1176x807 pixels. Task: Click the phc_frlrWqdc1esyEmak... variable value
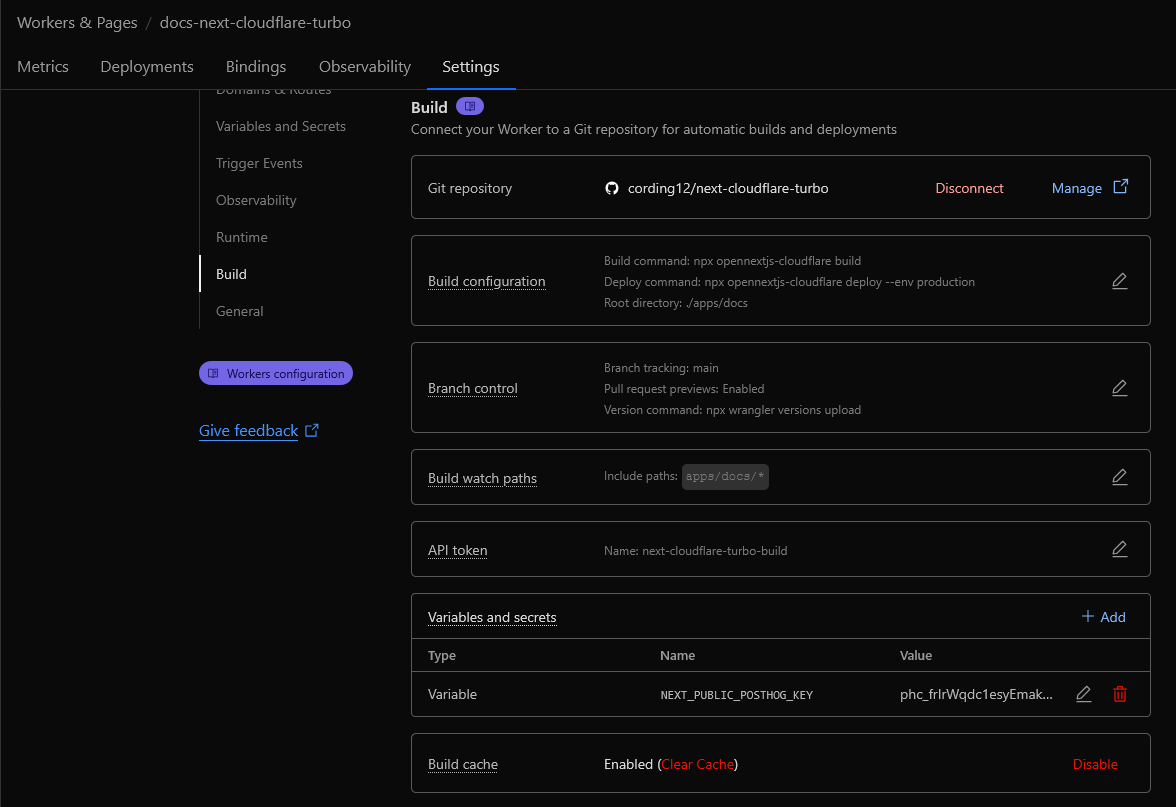(x=976, y=694)
